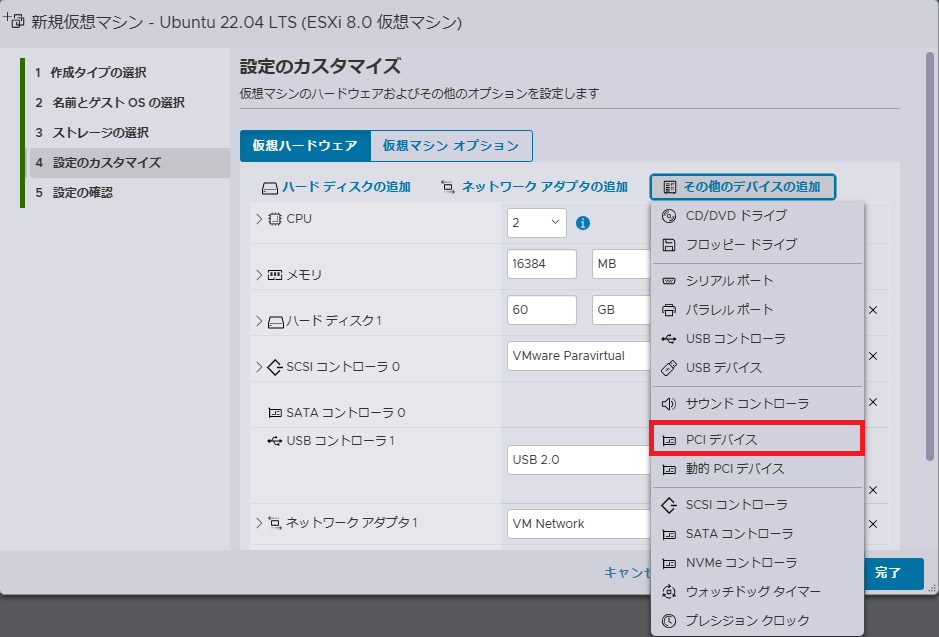939x637 pixels.
Task: Remove ハード ディスク 1 with X
Action: pyautogui.click(x=873, y=310)
